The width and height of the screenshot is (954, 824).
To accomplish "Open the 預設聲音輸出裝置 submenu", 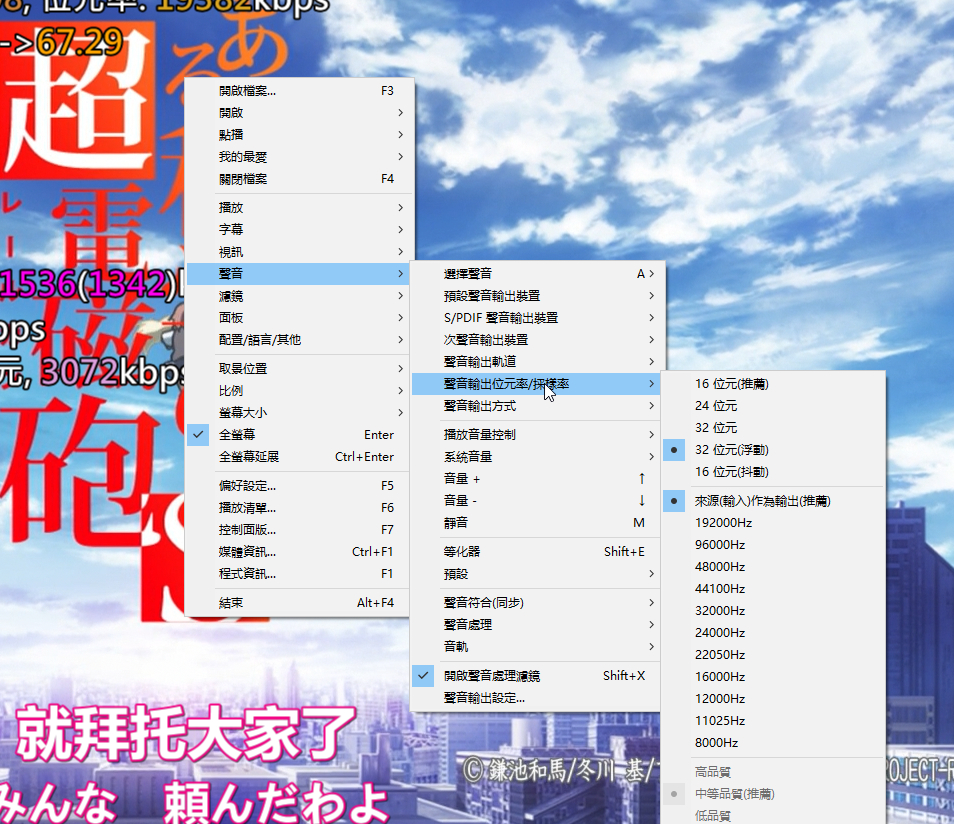I will pyautogui.click(x=537, y=296).
